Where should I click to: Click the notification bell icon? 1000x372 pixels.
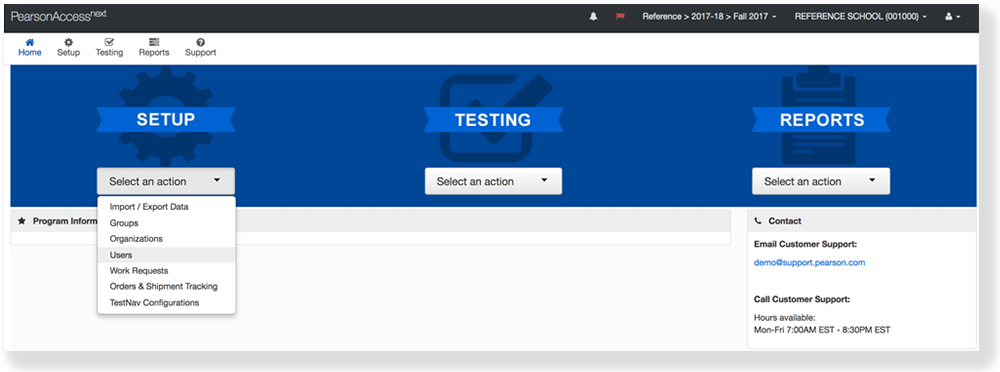[593, 17]
